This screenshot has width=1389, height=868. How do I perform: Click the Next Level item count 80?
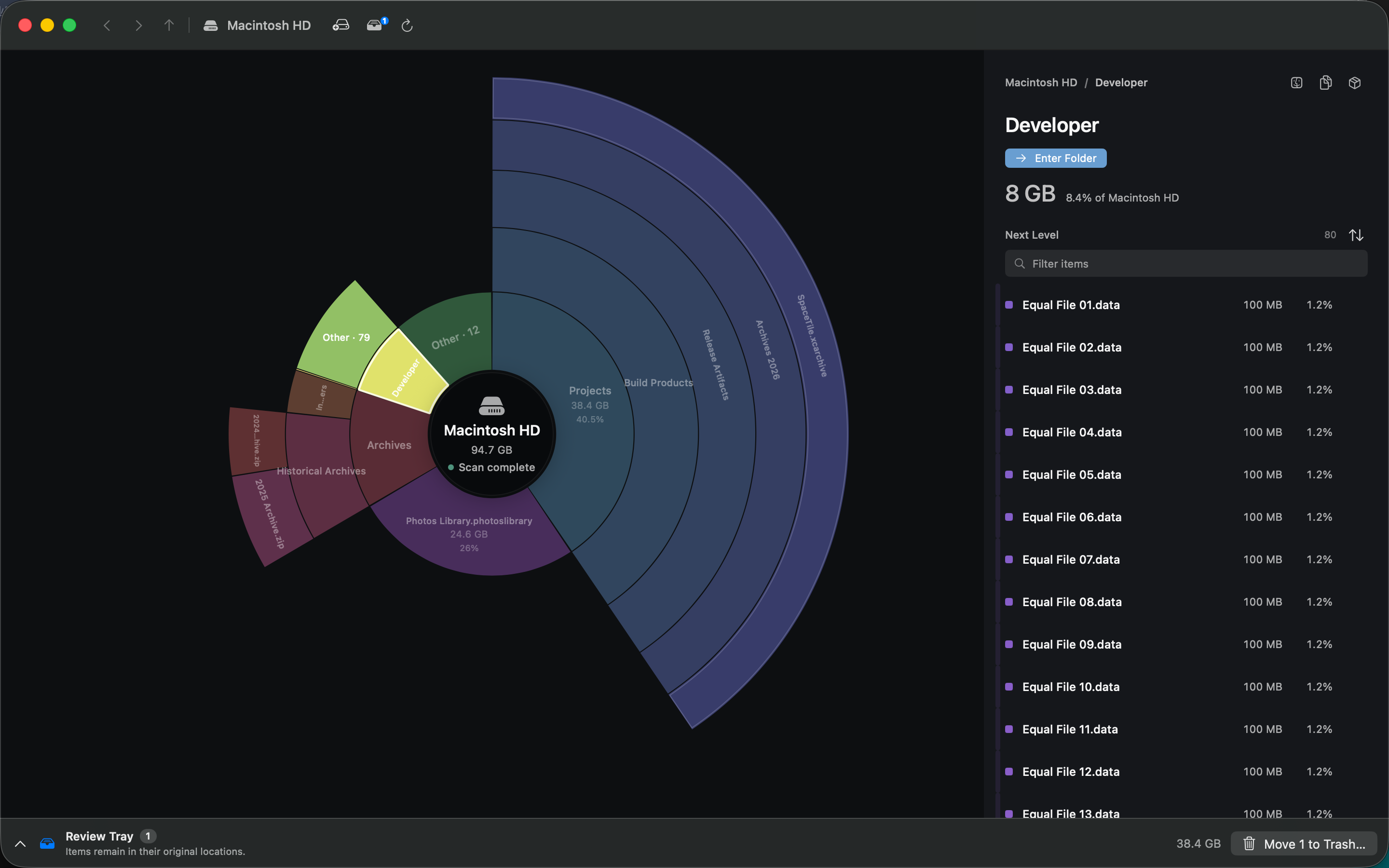(1330, 235)
